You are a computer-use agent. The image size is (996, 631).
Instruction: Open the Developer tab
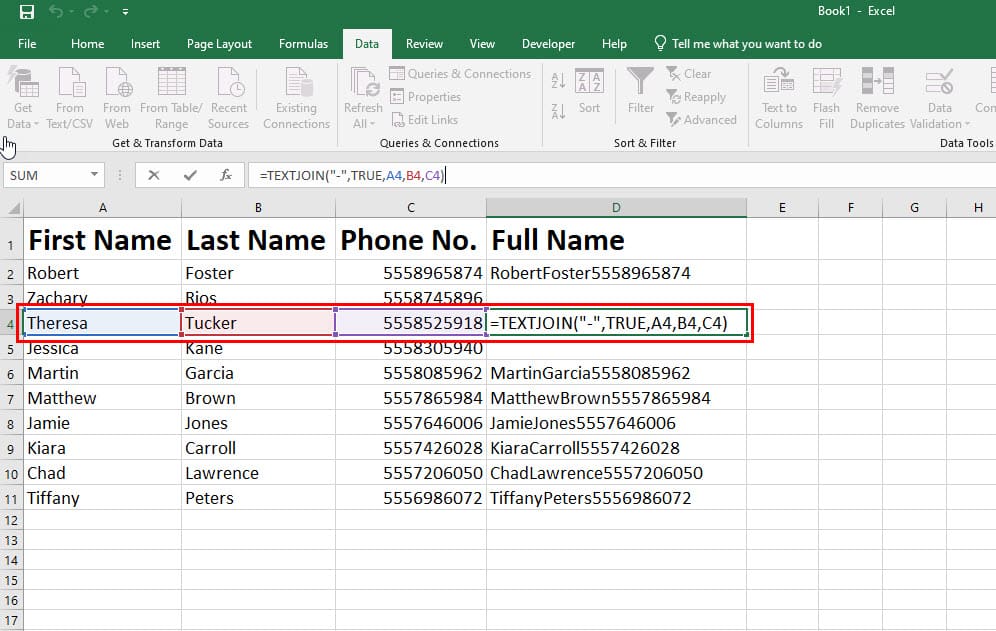(x=548, y=44)
